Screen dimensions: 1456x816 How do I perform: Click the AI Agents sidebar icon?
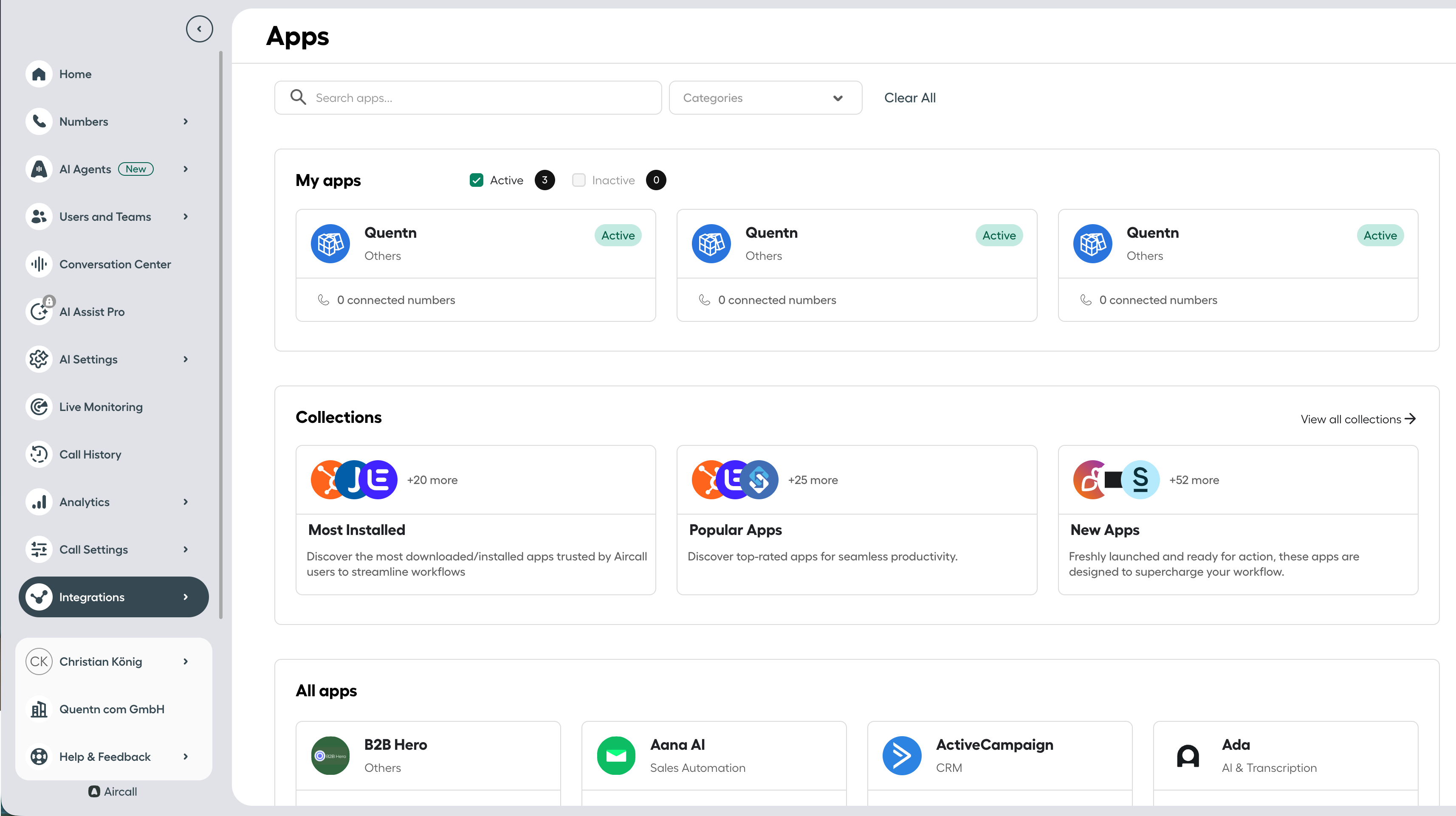coord(39,169)
